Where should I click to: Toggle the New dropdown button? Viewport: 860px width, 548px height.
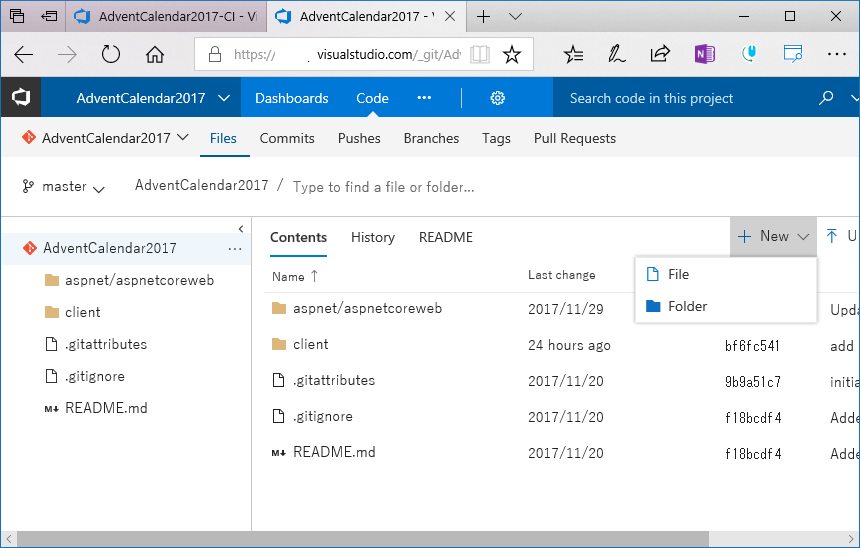click(773, 236)
